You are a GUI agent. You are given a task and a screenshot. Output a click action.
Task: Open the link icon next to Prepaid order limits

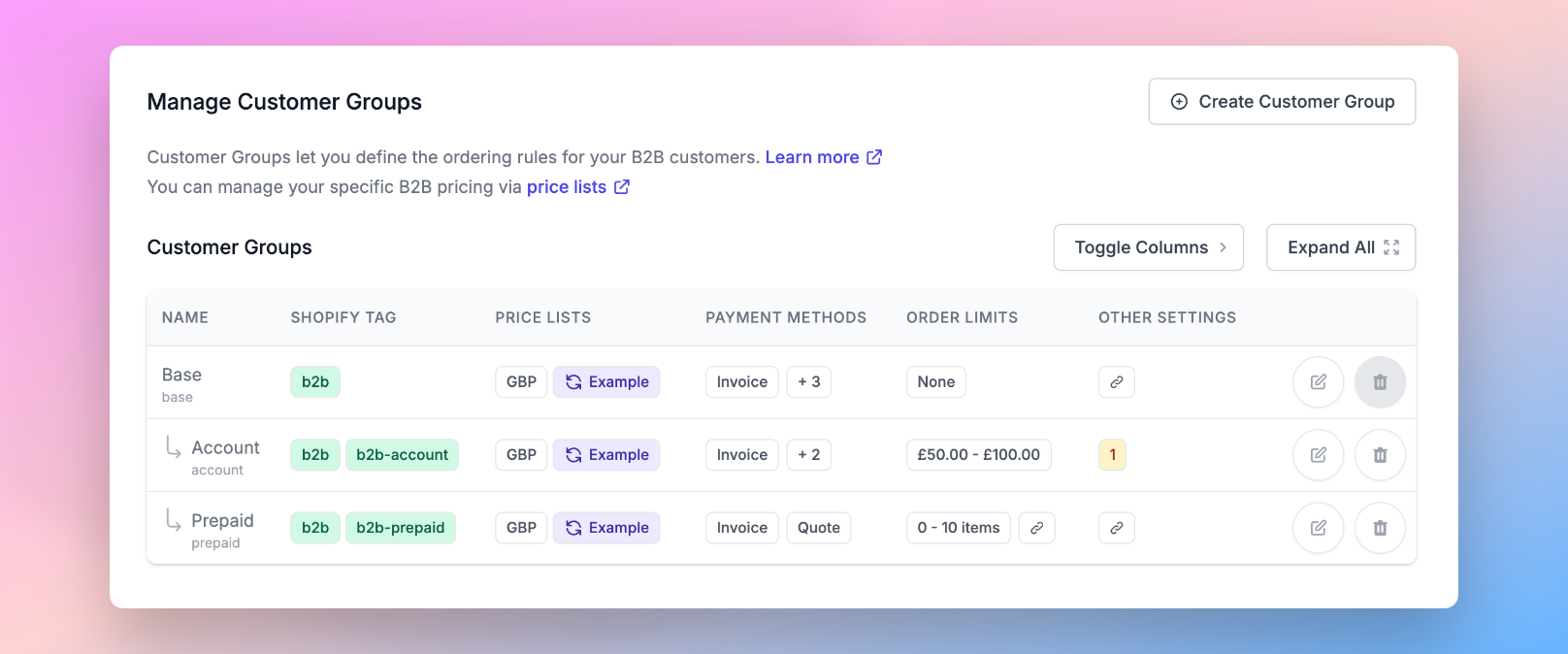[x=1036, y=527]
